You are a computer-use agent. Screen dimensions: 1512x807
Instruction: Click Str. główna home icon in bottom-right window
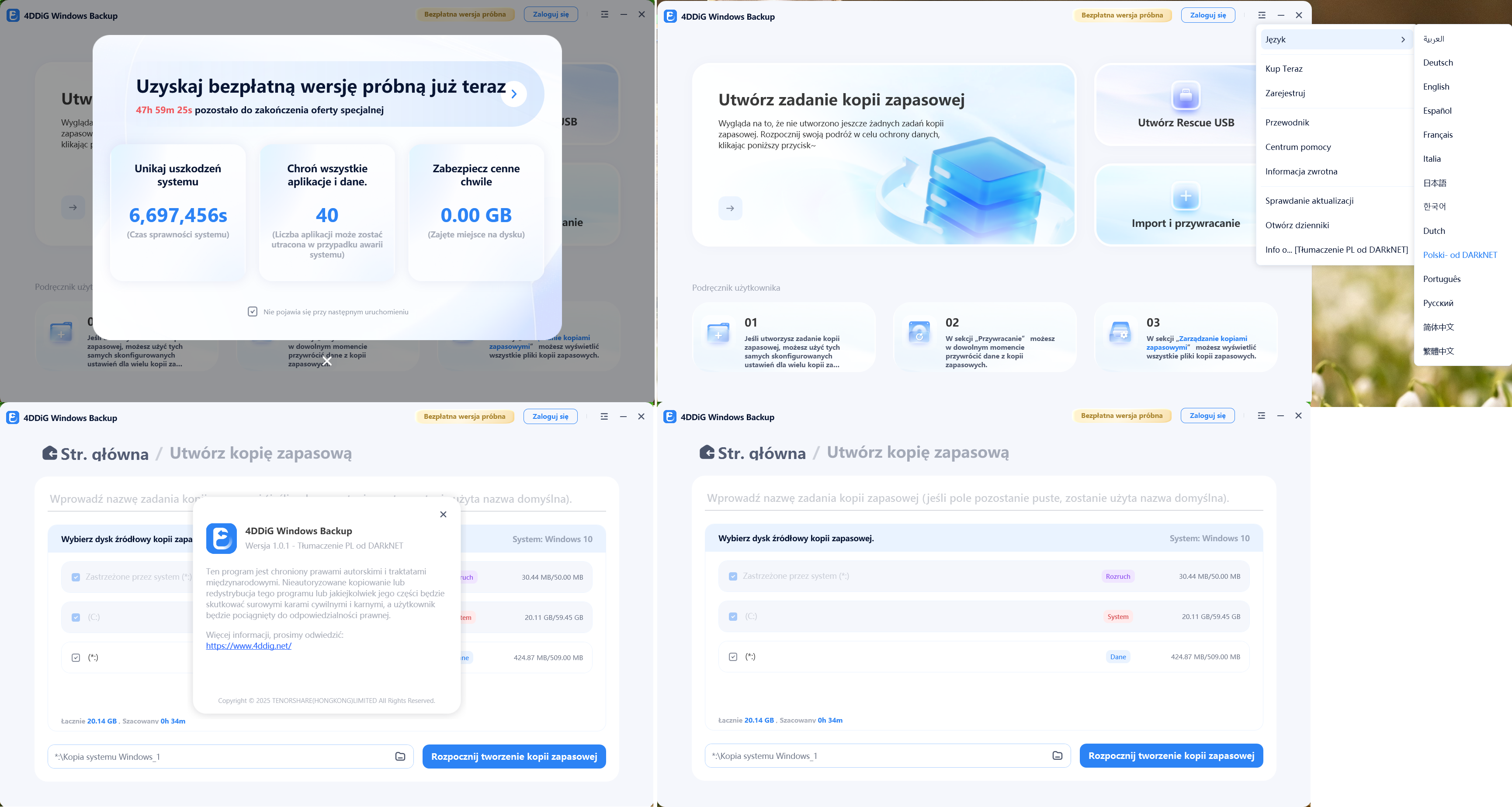(x=707, y=452)
